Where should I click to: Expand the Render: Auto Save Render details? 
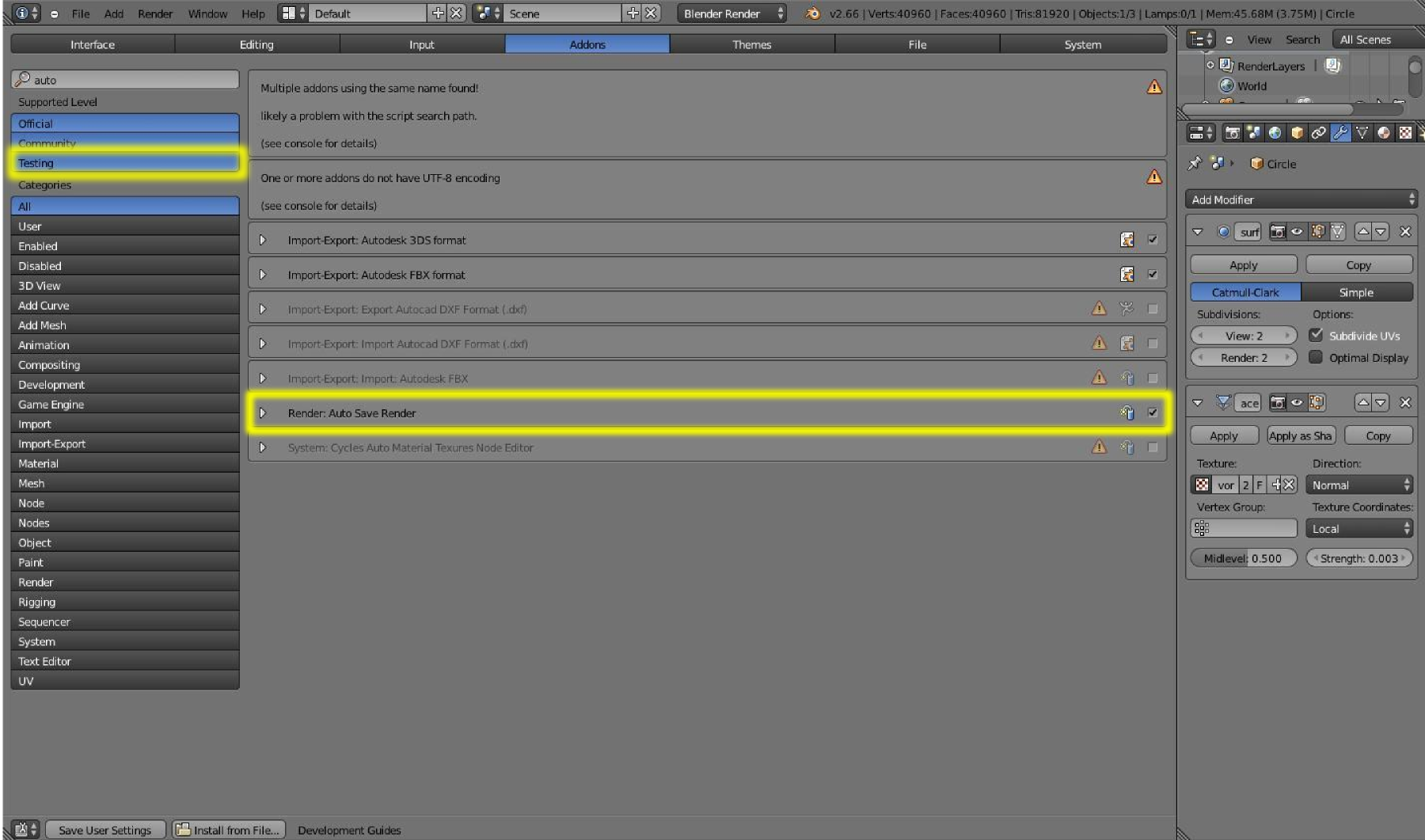pos(263,412)
